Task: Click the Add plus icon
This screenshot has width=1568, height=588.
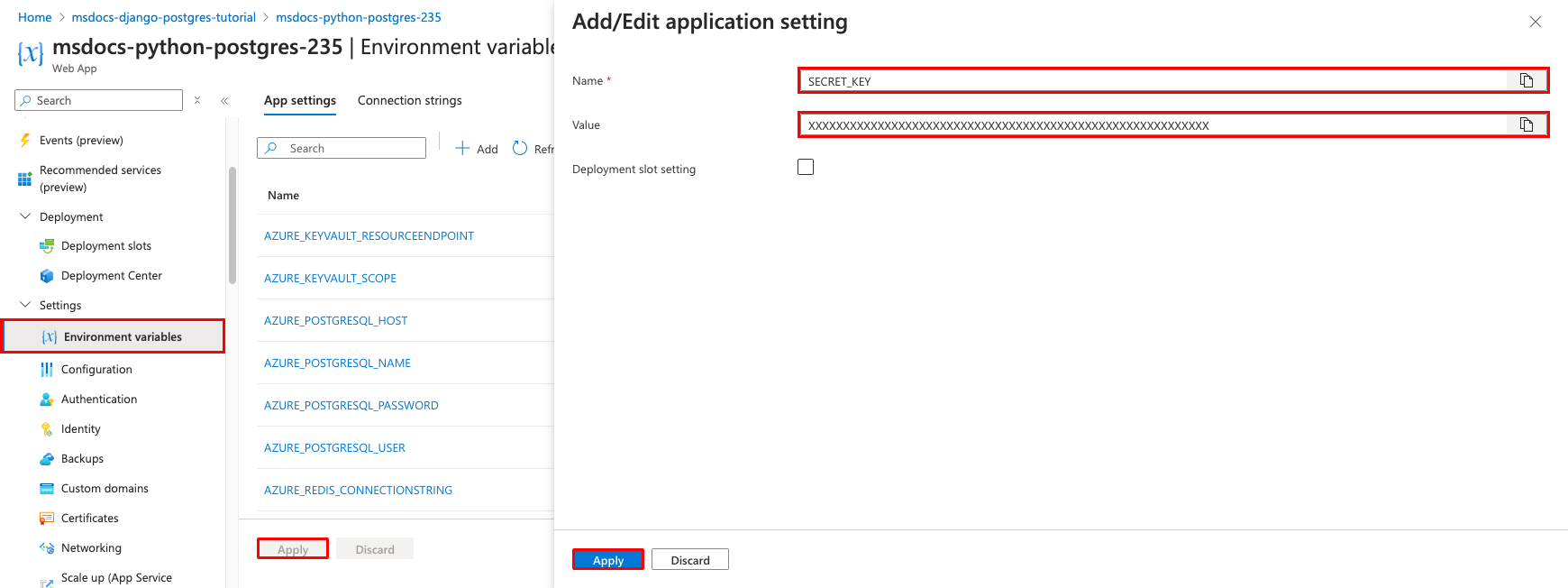Action: (462, 149)
